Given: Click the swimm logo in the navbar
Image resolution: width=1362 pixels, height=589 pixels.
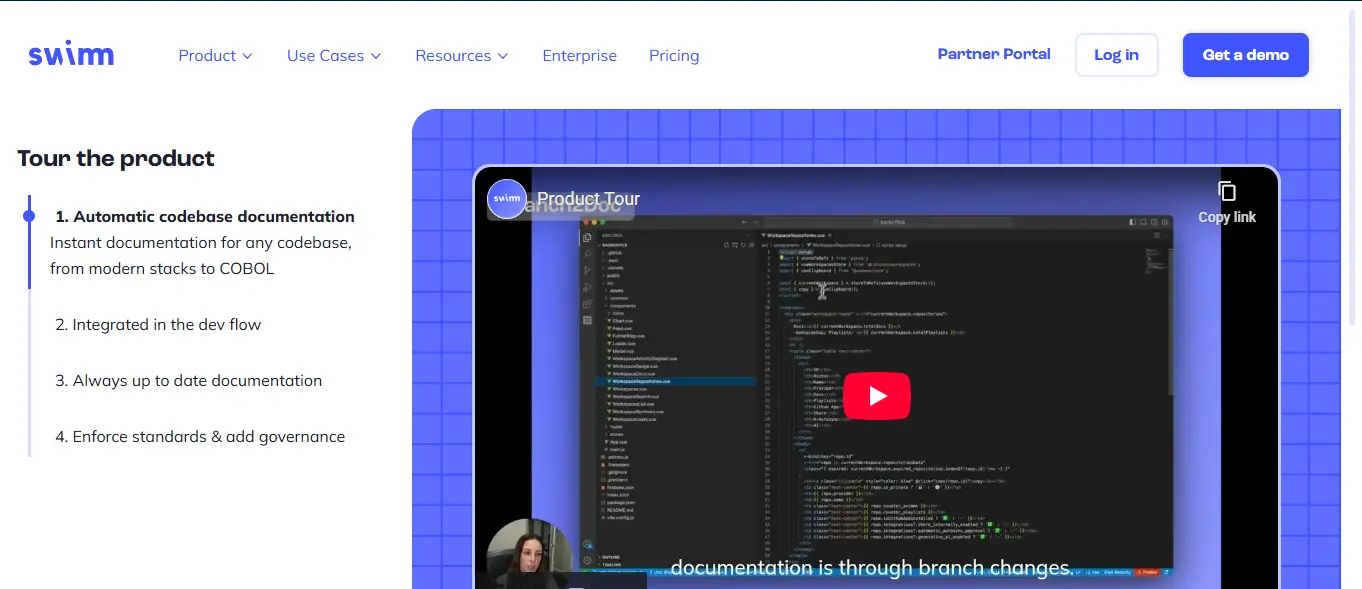Looking at the screenshot, I should (x=71, y=54).
